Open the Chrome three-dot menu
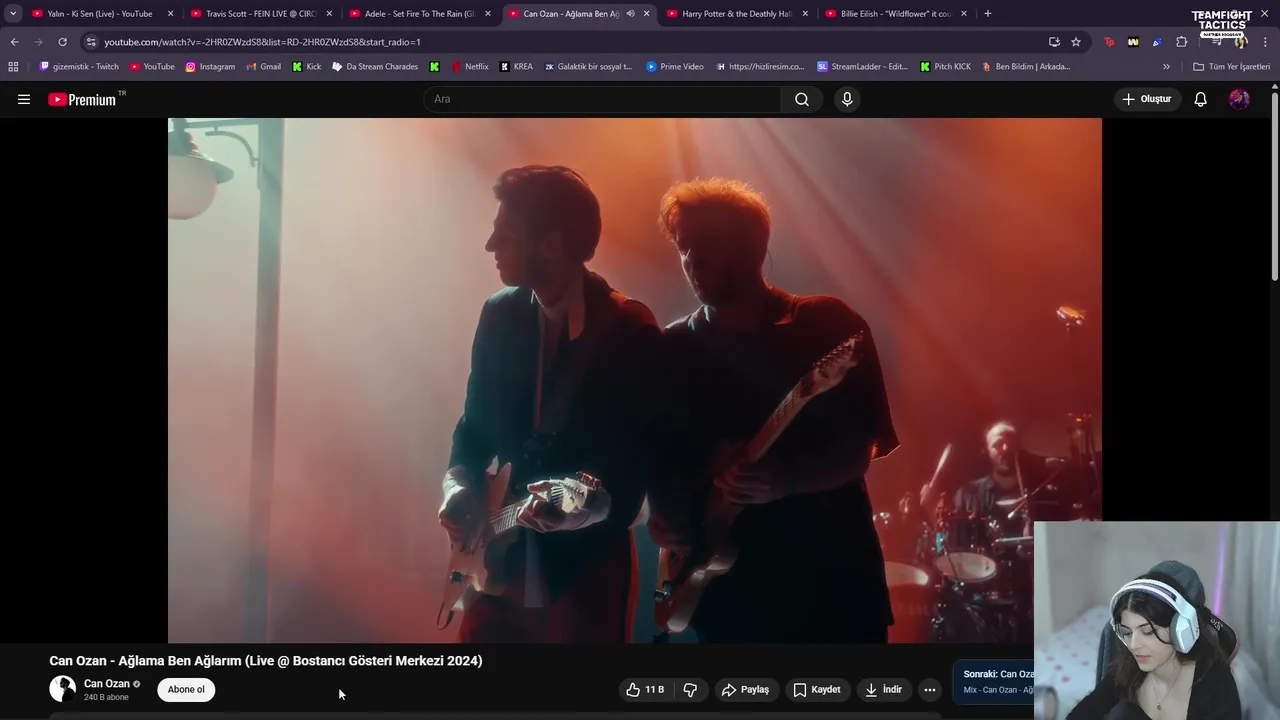Viewport: 1280px width, 720px height. click(1266, 42)
